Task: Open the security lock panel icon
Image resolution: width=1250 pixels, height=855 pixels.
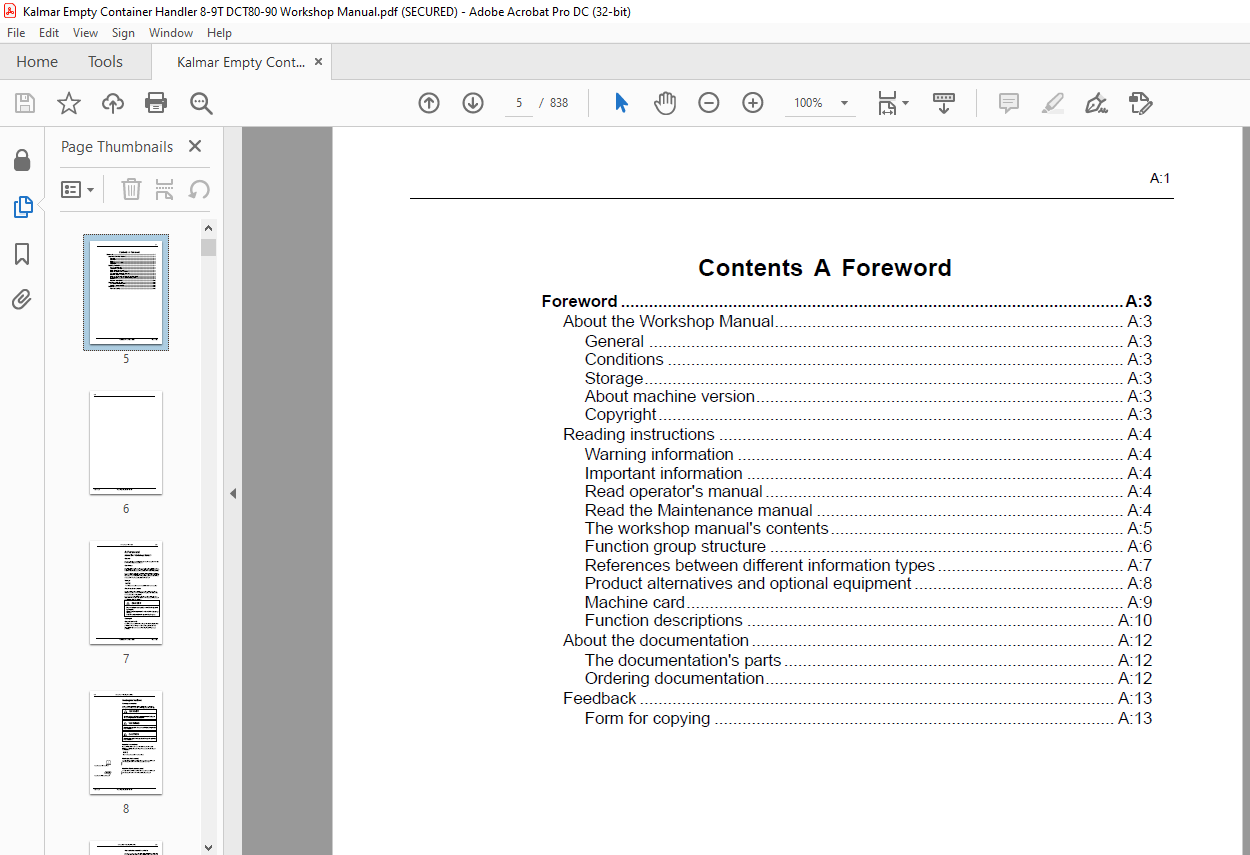Action: pyautogui.click(x=22, y=160)
